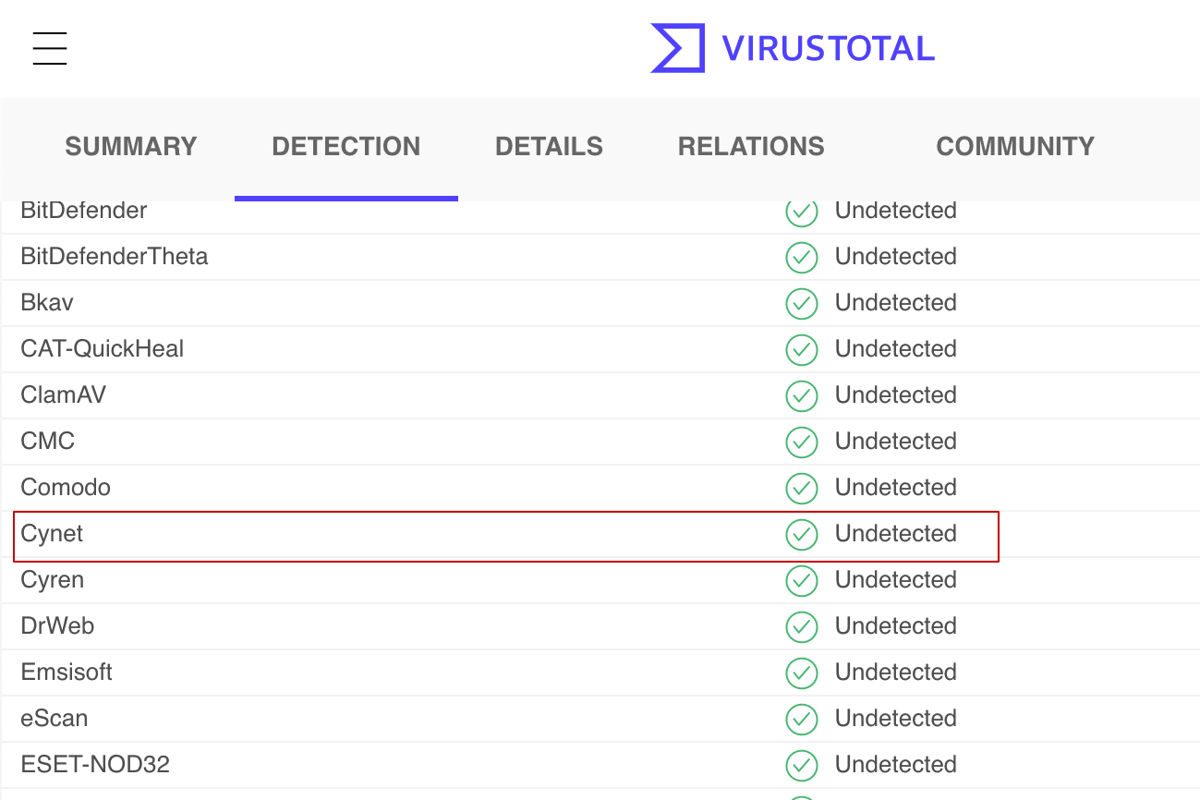
Task: Click the checkmark icon for ESET-NOD32
Action: pos(801,766)
